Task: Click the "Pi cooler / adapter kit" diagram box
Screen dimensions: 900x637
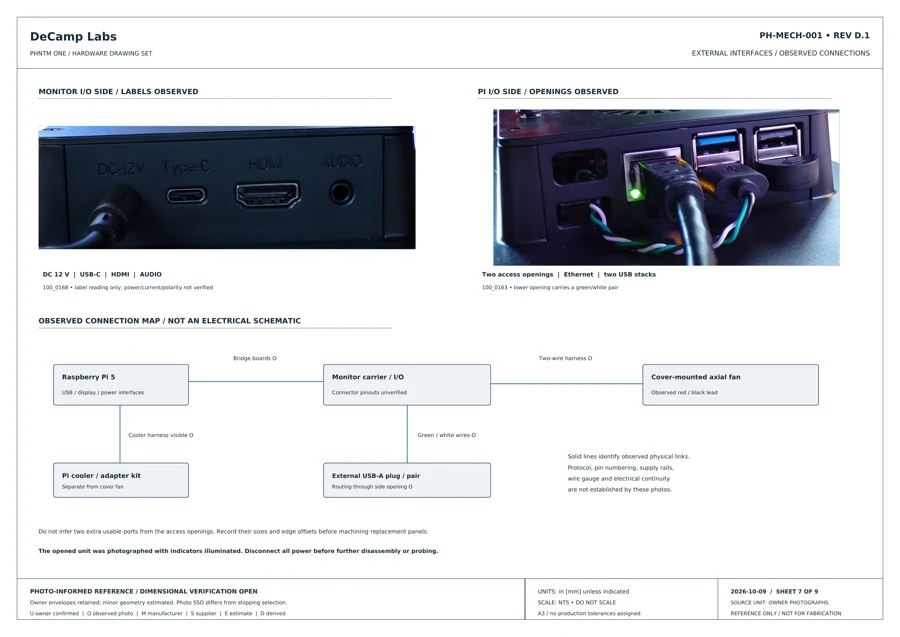Action: pos(121,480)
